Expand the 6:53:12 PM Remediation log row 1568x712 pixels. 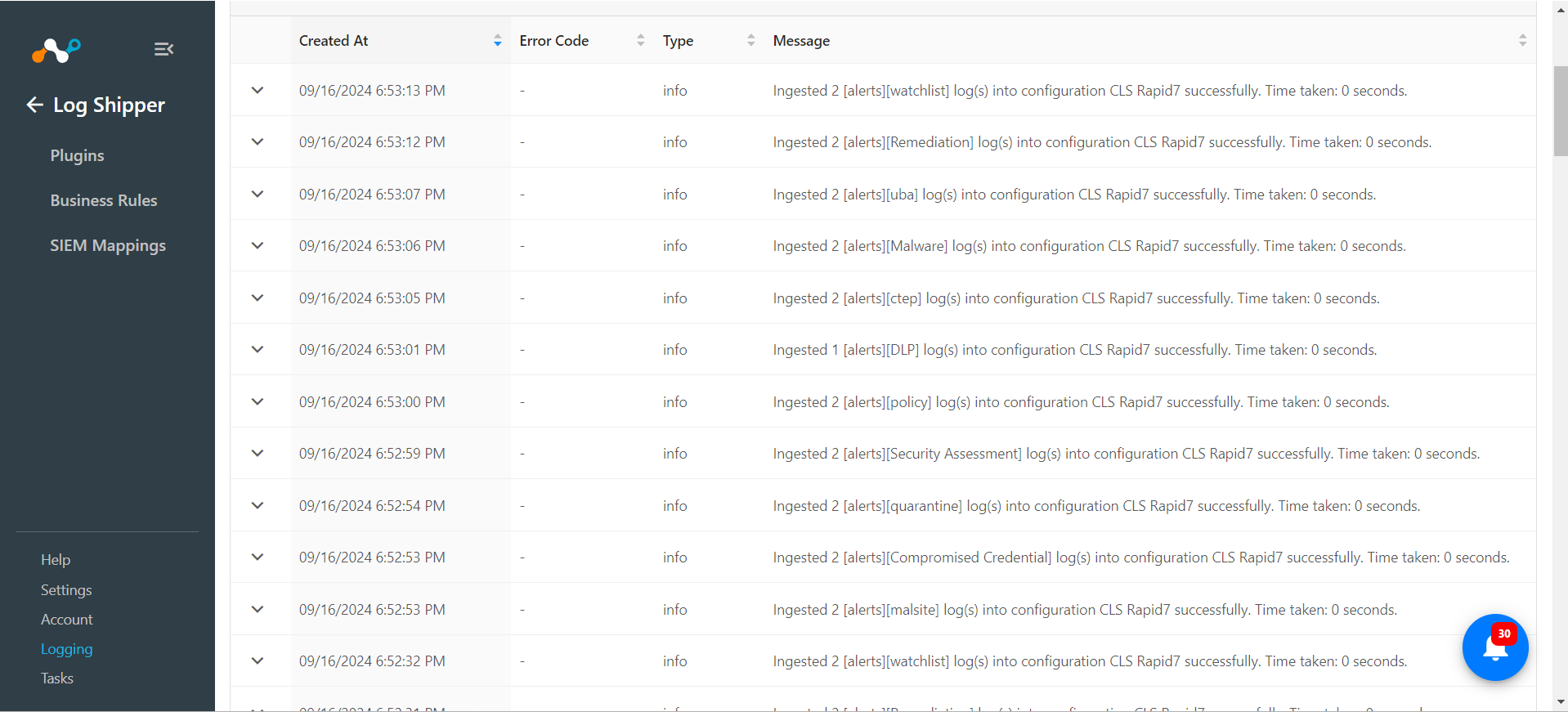point(258,141)
